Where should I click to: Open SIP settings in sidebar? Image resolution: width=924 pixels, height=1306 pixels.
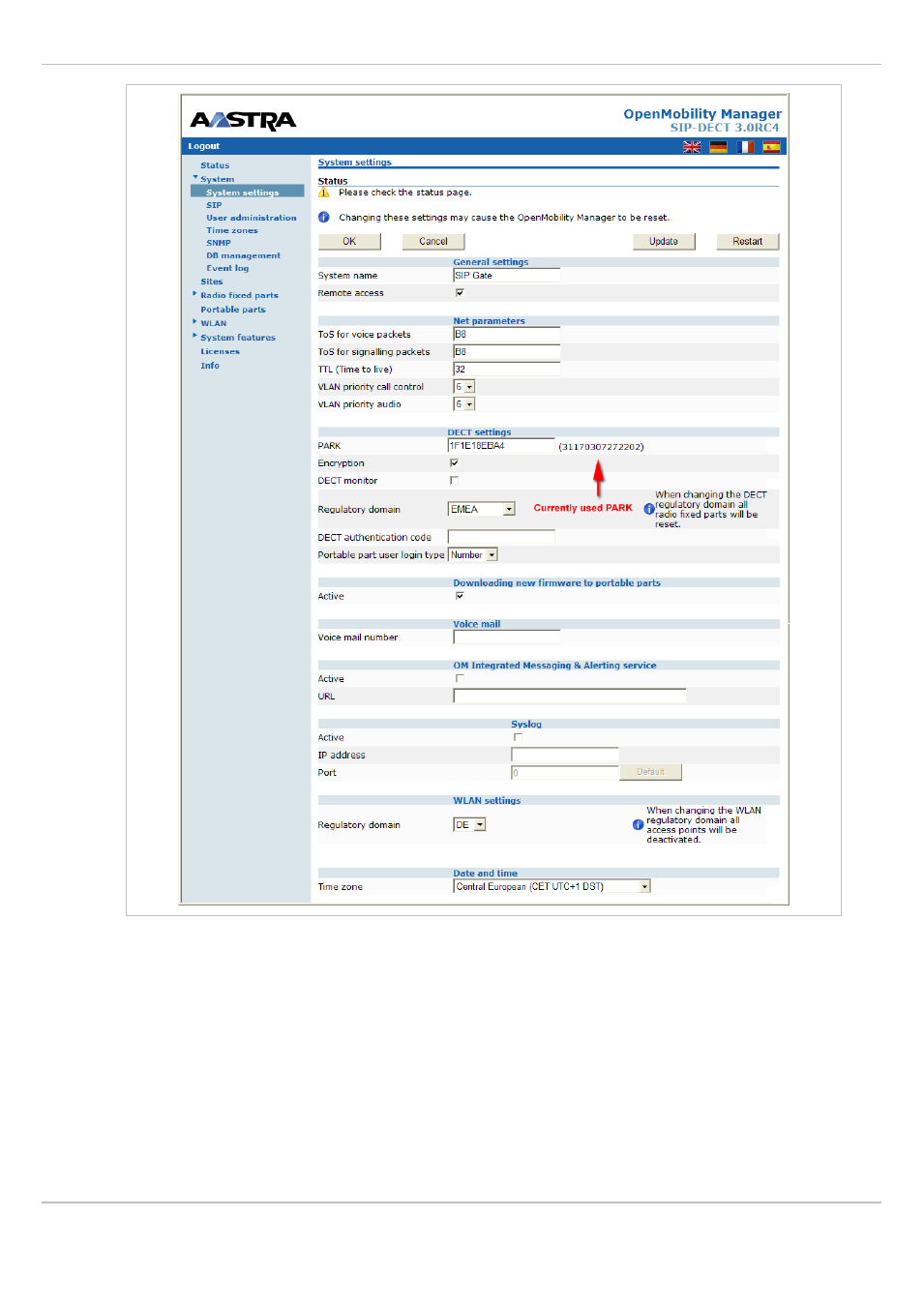click(214, 205)
